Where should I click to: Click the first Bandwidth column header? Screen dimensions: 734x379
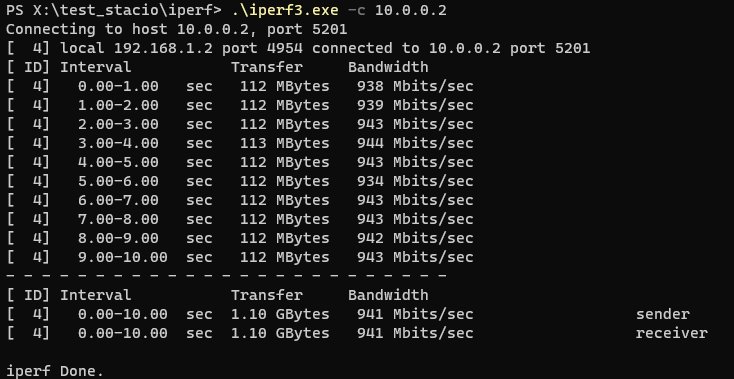[388, 67]
